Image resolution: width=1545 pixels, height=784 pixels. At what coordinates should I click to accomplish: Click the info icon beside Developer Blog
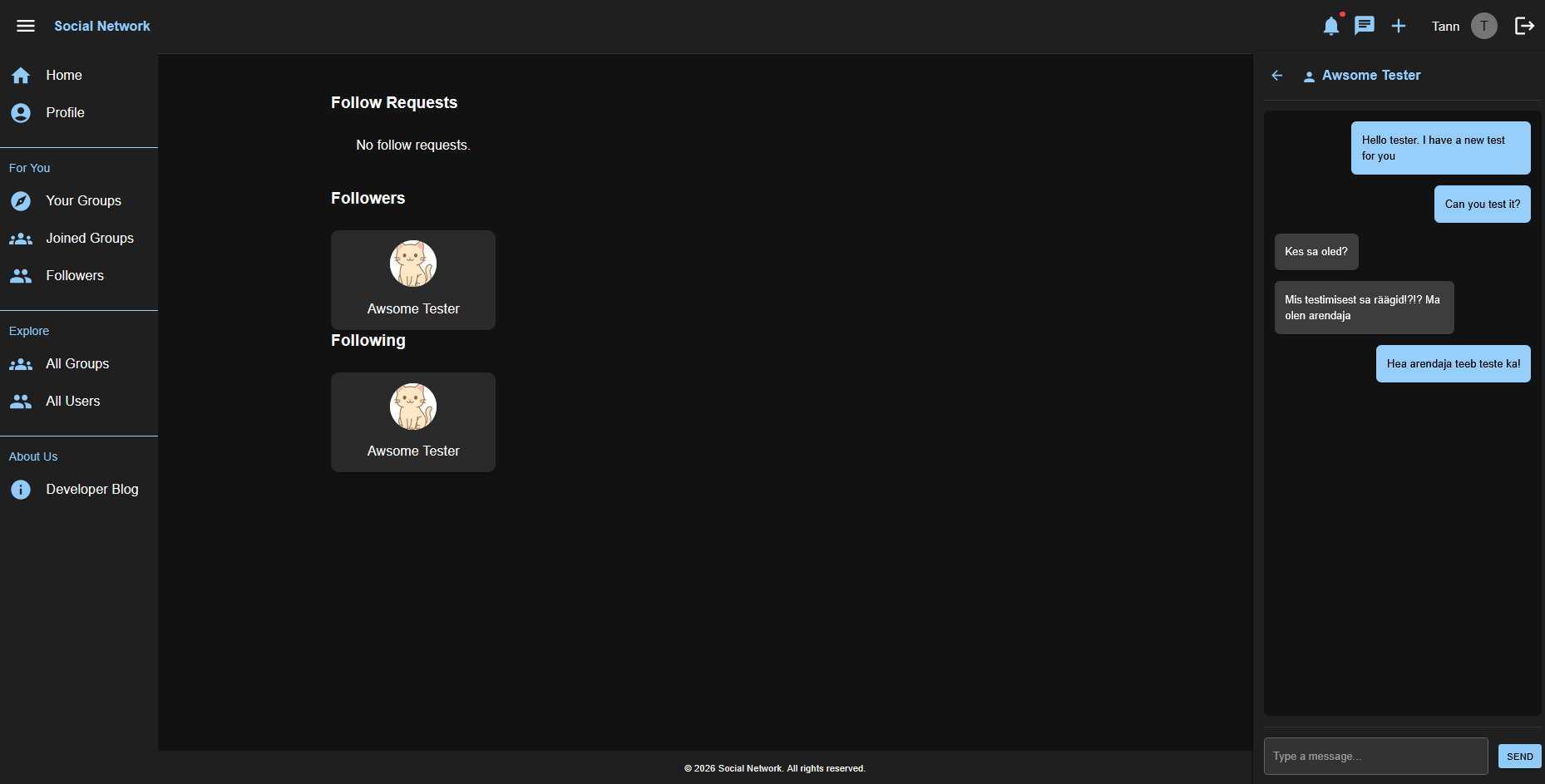pos(20,489)
